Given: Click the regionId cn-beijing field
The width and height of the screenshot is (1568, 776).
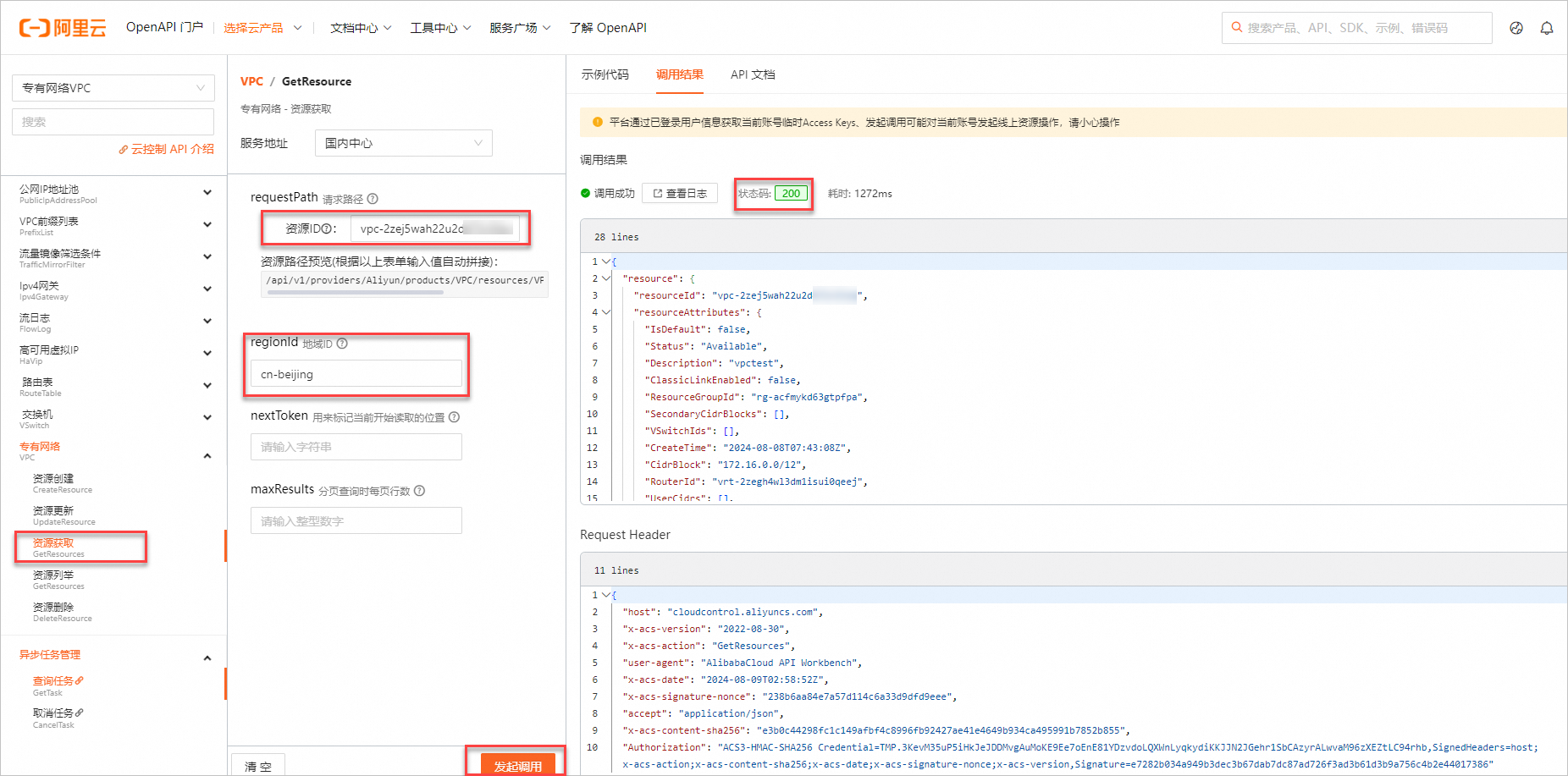Looking at the screenshot, I should 356,374.
